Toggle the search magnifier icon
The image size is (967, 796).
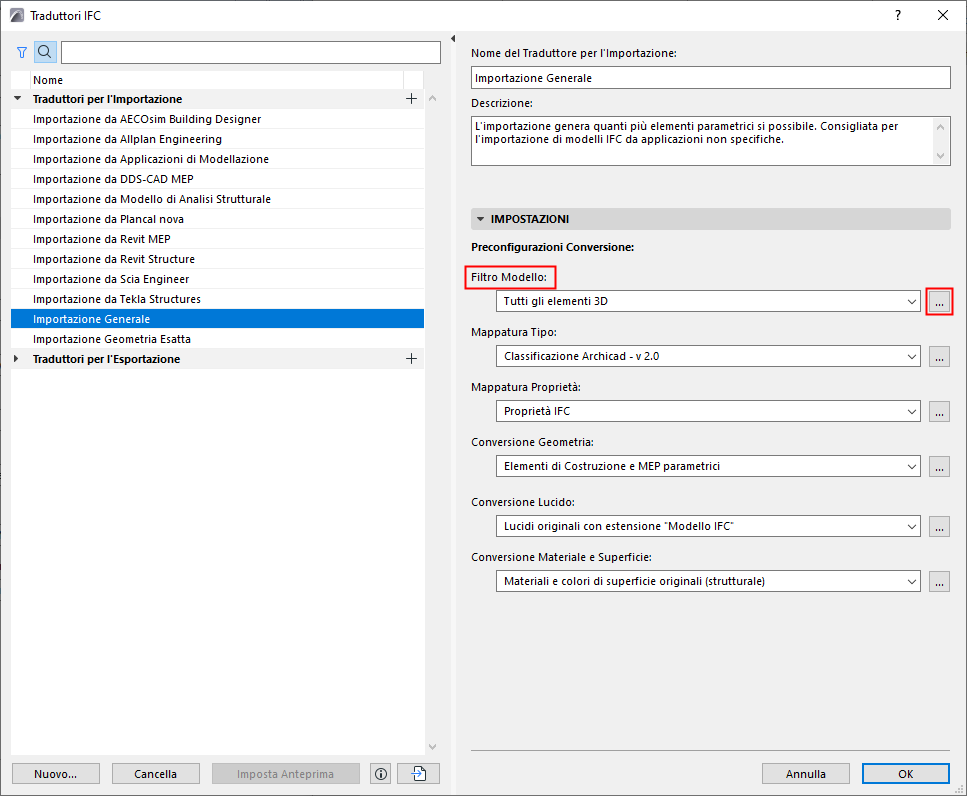tap(45, 52)
